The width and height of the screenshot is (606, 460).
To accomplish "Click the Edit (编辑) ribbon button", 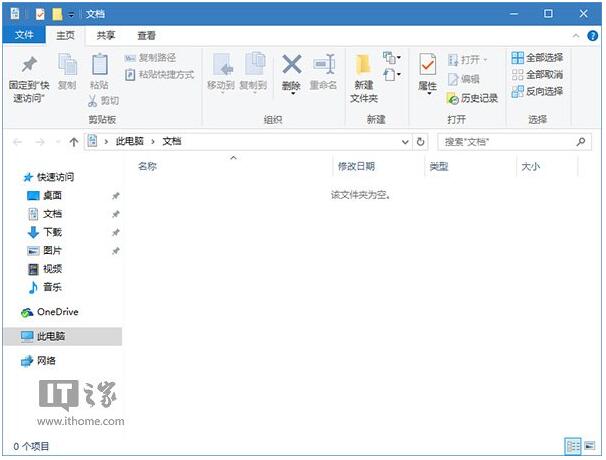I will (x=463, y=79).
